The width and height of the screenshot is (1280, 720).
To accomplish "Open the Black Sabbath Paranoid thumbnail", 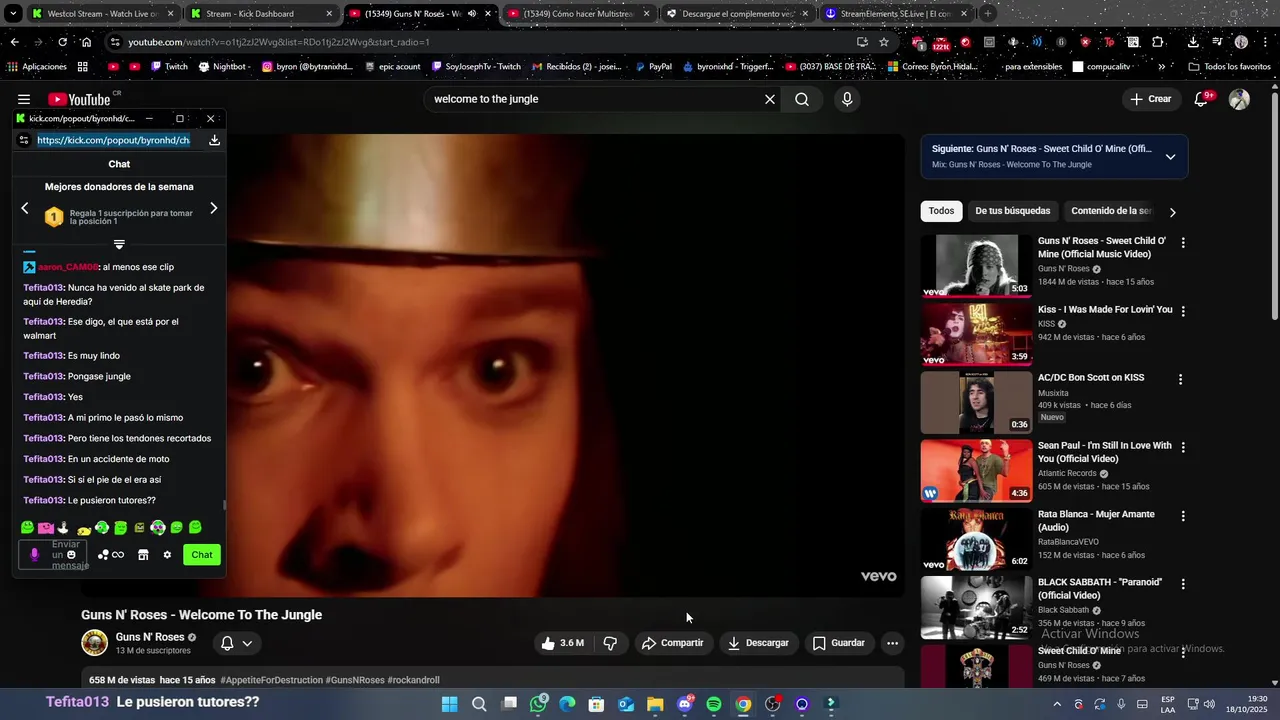I will (976, 607).
